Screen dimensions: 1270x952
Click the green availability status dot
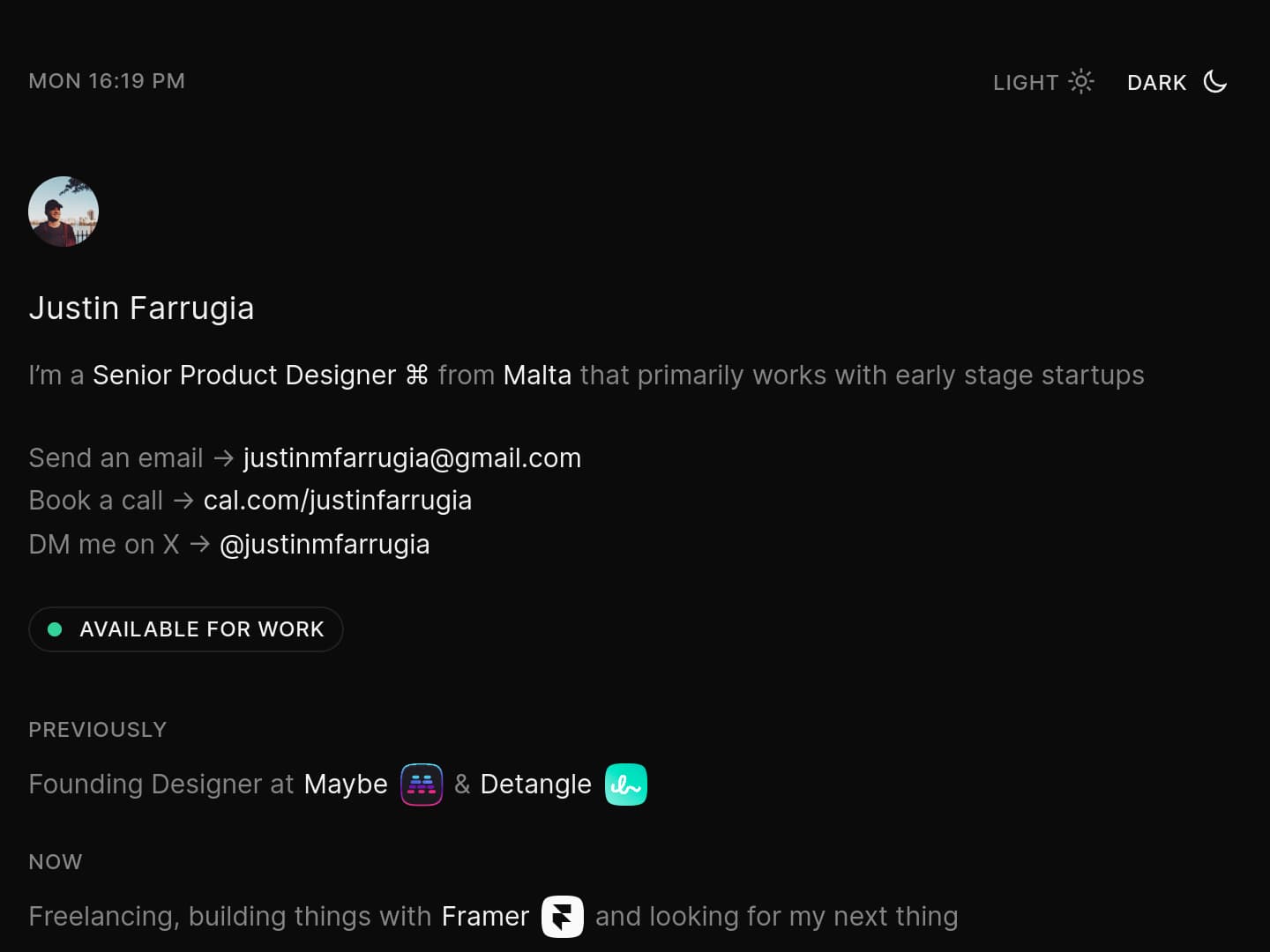tap(55, 629)
